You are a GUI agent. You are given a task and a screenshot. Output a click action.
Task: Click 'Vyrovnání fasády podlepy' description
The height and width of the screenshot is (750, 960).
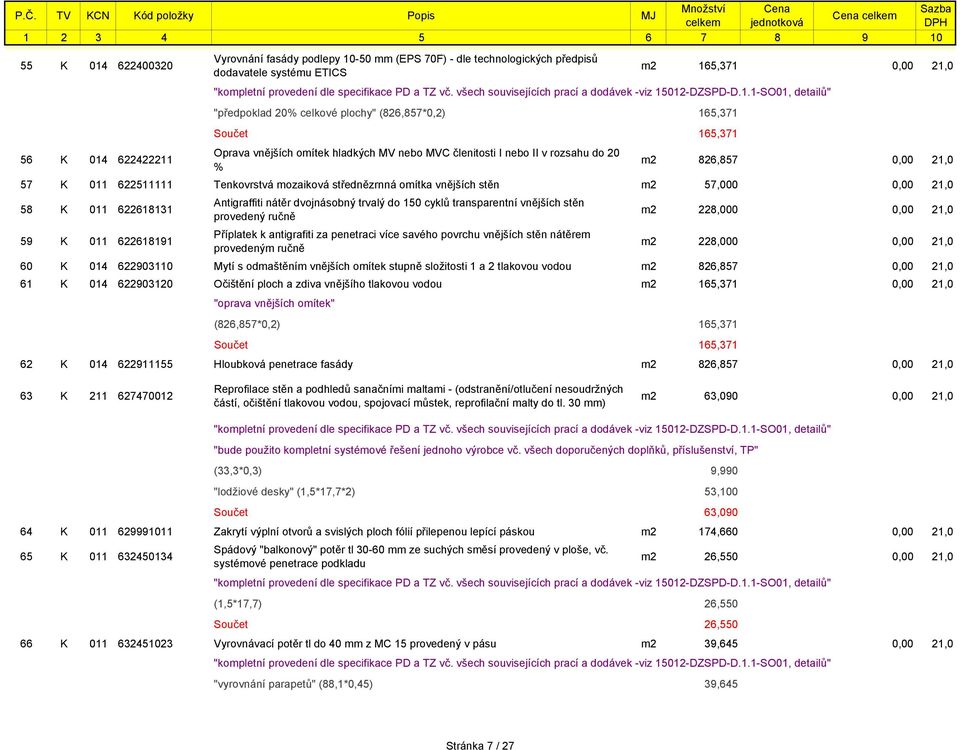point(405,66)
